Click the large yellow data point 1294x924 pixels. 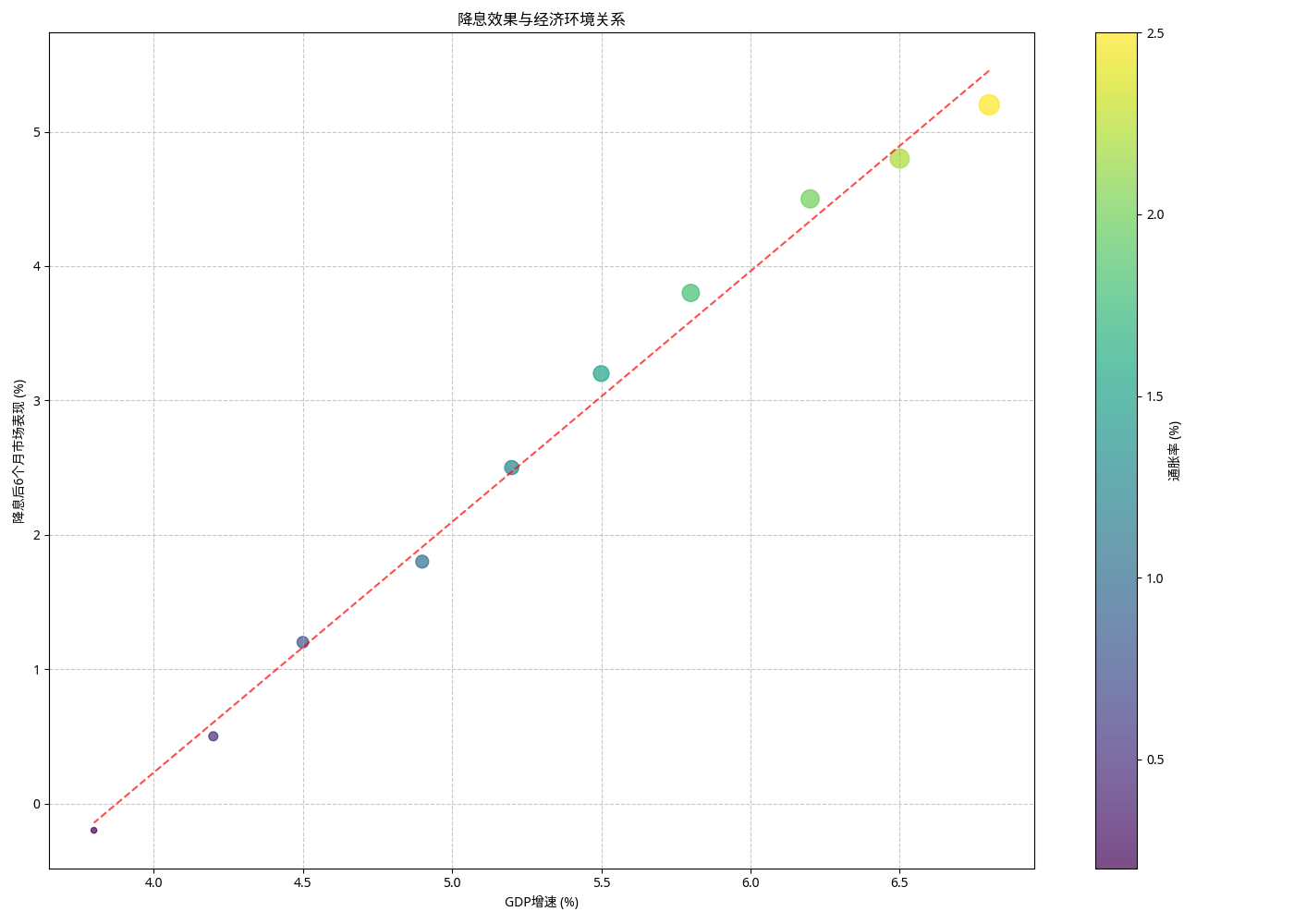tap(989, 104)
